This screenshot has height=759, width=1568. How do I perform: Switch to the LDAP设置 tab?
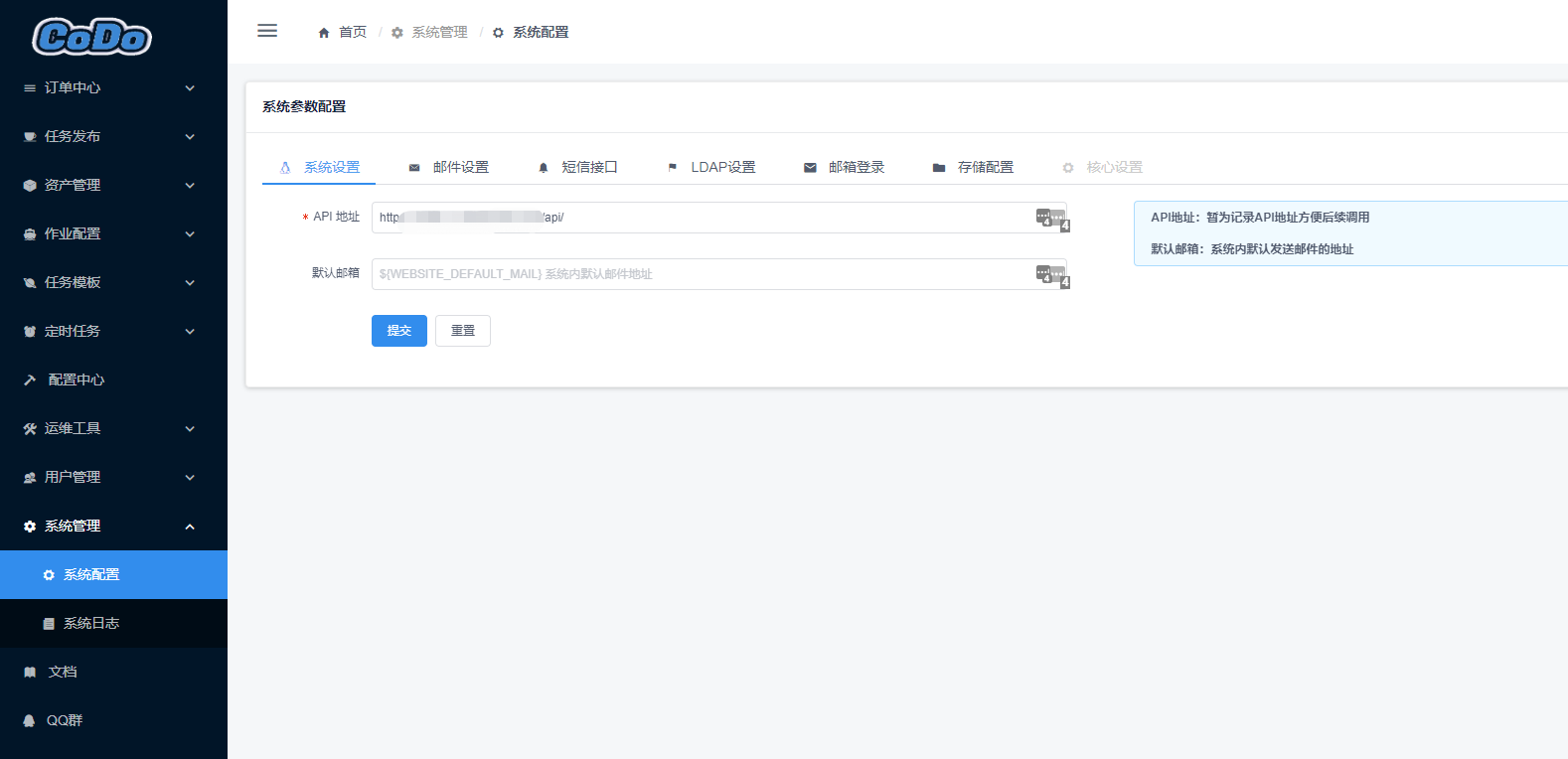(x=710, y=167)
